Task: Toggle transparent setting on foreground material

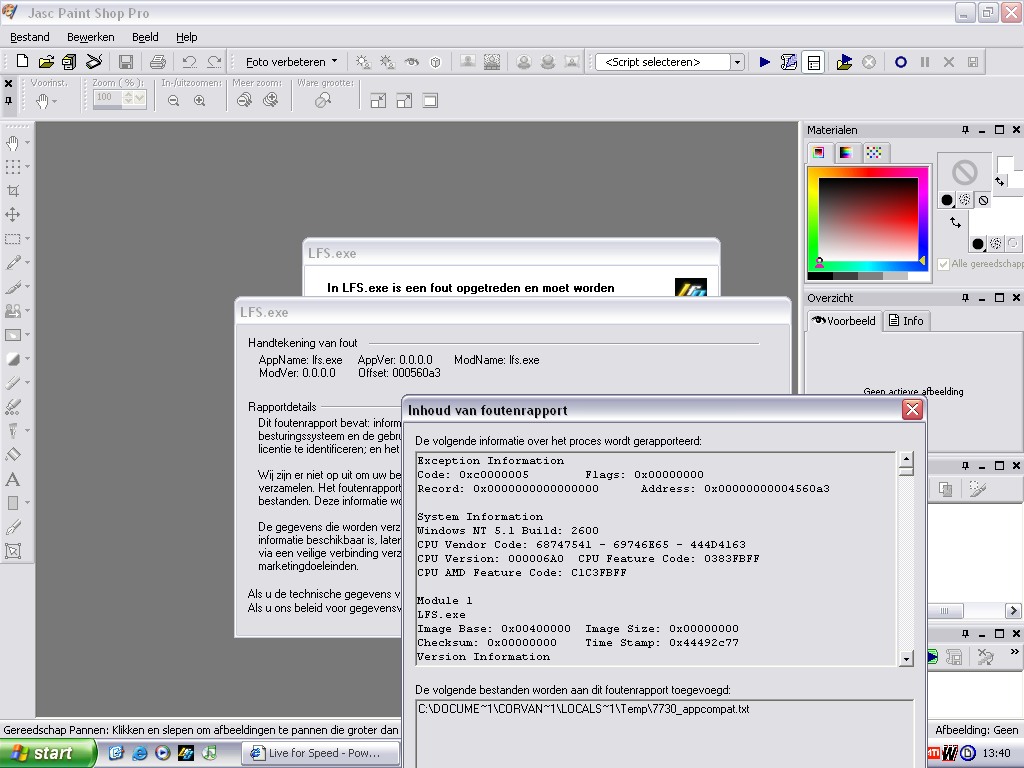Action: click(x=983, y=200)
